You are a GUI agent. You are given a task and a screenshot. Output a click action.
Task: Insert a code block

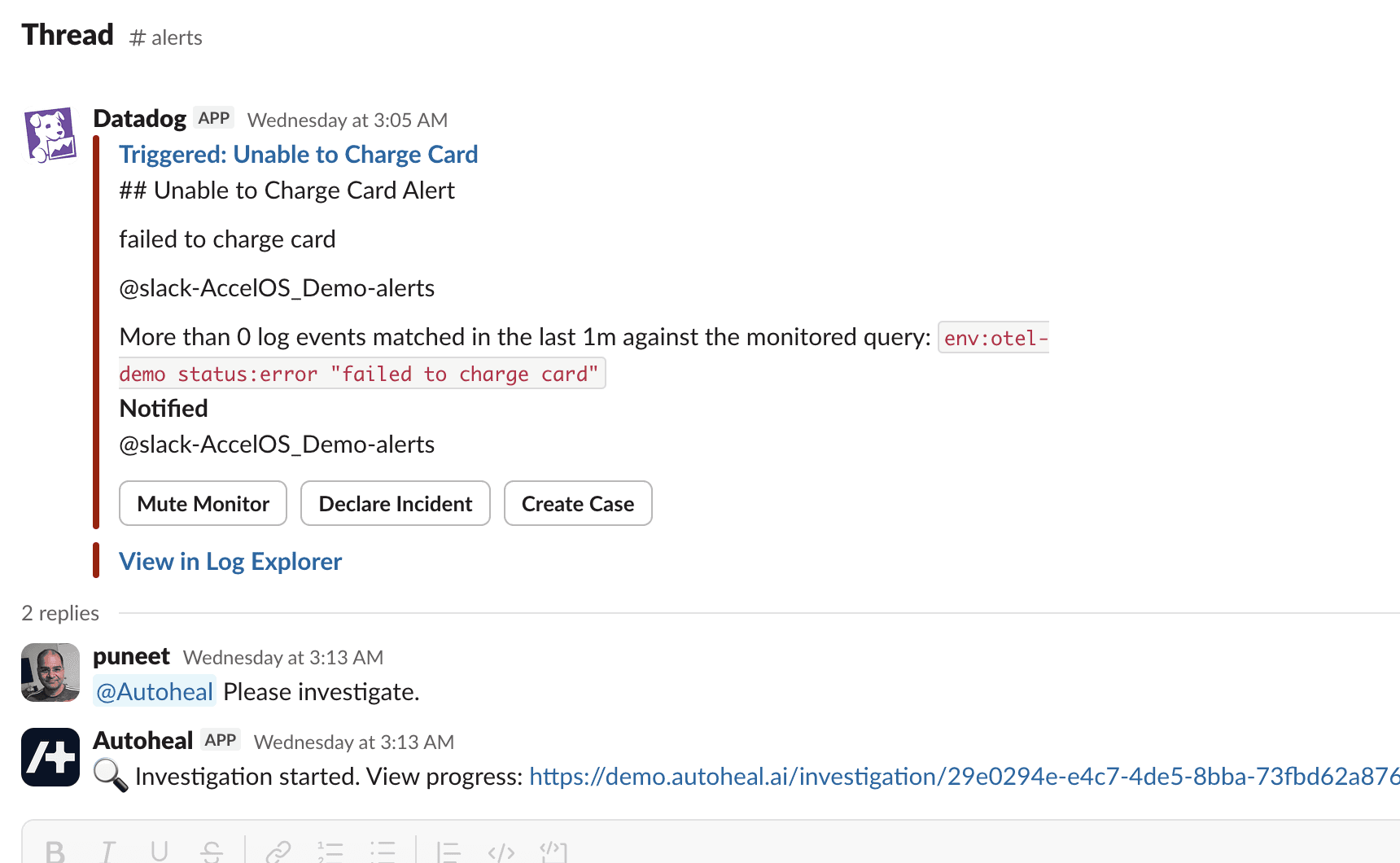(x=553, y=851)
